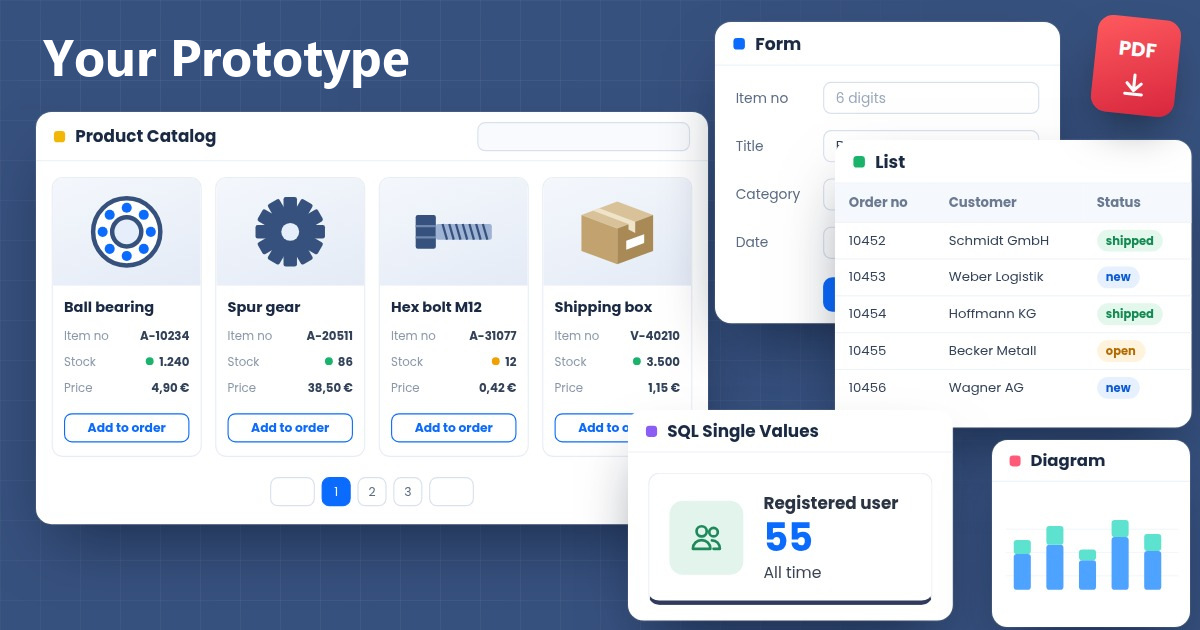The height and width of the screenshot is (630, 1200).
Task: Click the Diagram panel title
Action: (x=1067, y=461)
